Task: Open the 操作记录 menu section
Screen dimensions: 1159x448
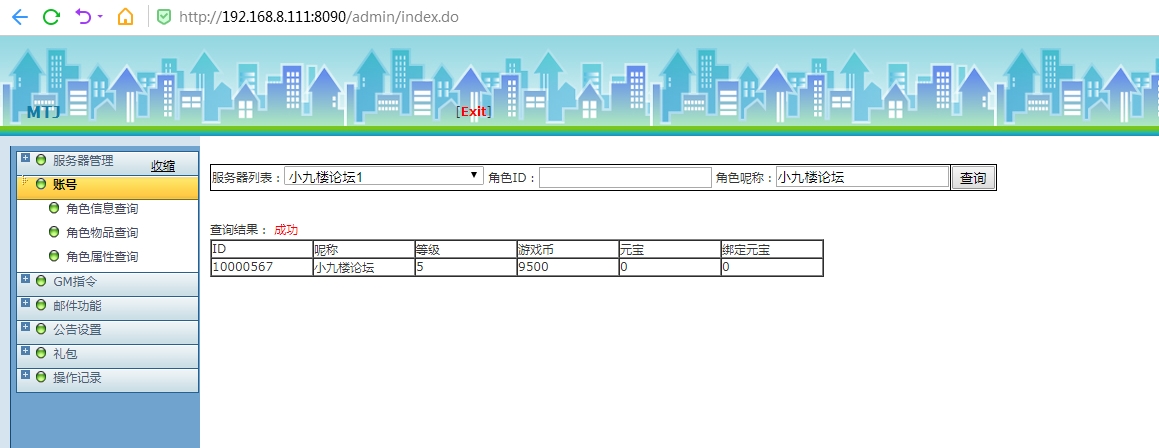Action: click(77, 378)
